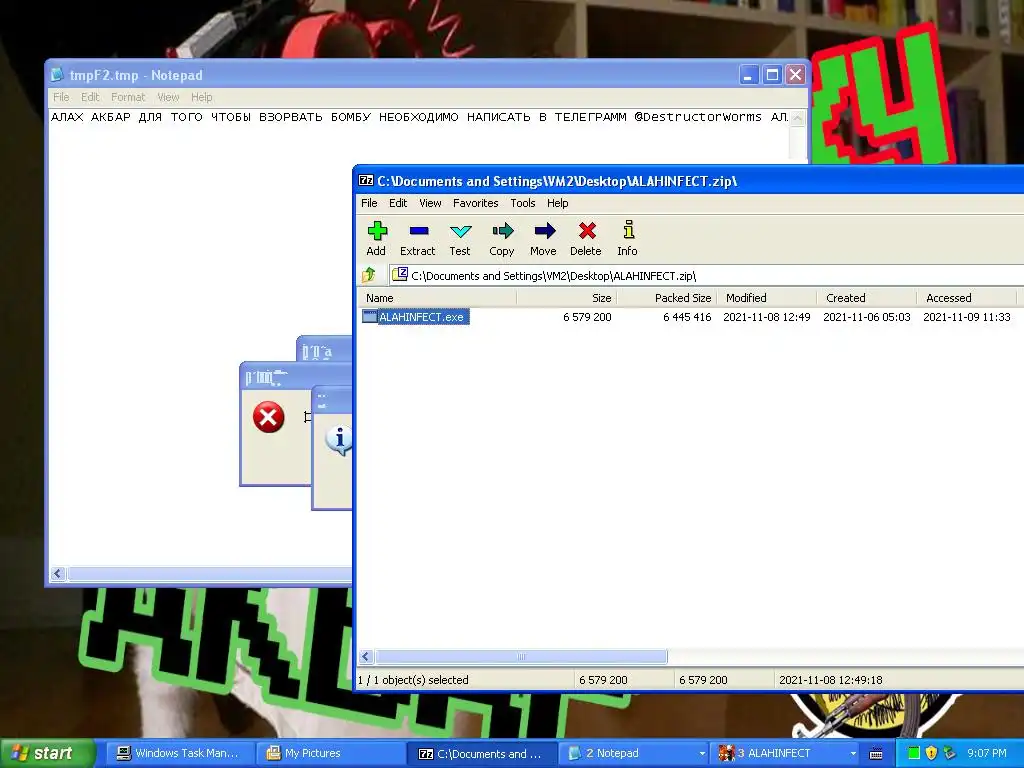Viewport: 1024px width, 768px height.
Task: Open the Notepad Format menu
Action: click(x=128, y=97)
